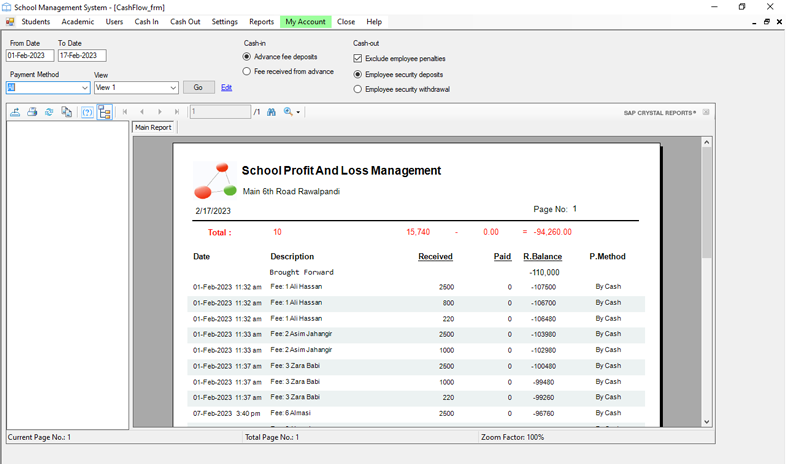Switch to the Main Report tab
The height and width of the screenshot is (464, 800).
click(153, 127)
